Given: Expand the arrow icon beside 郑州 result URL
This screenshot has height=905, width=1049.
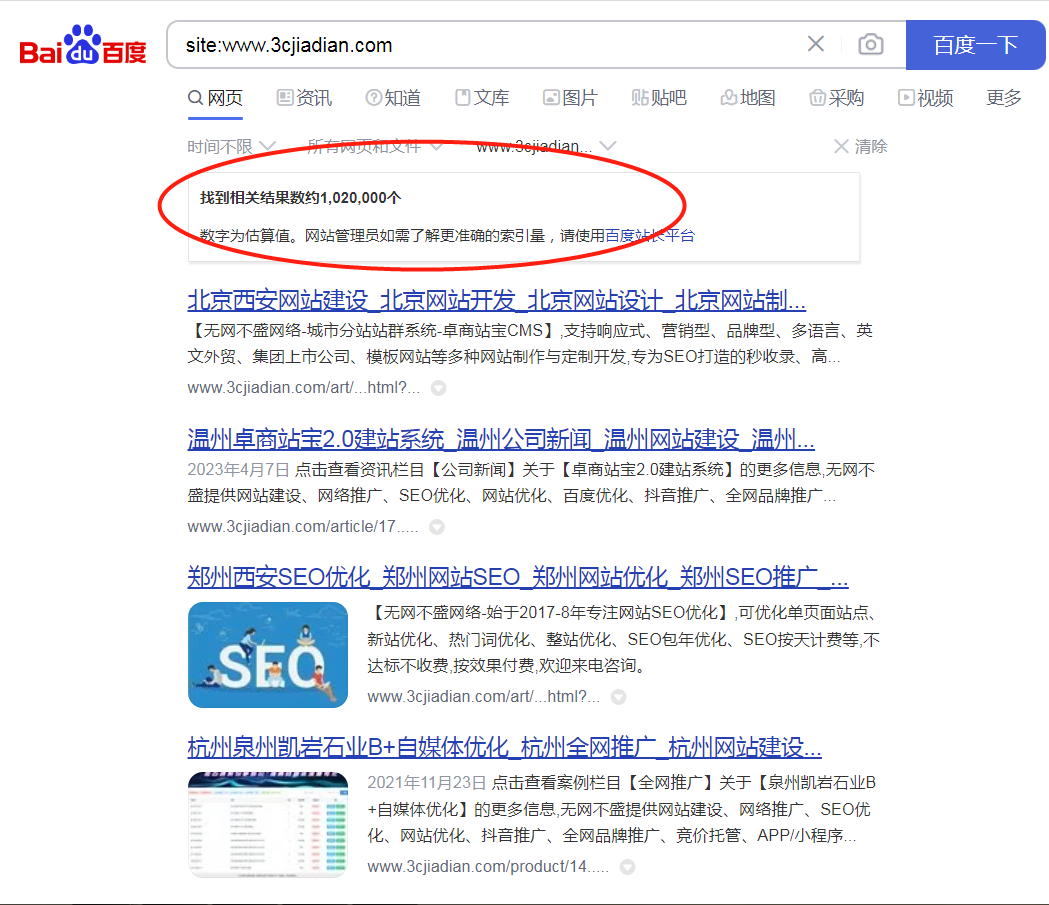Looking at the screenshot, I should coord(619,697).
